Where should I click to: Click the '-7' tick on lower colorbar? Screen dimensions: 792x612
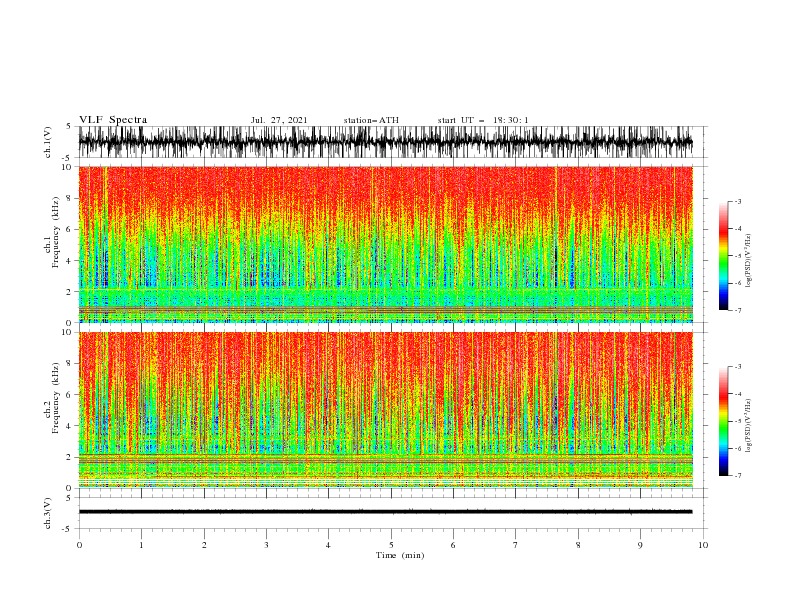737,476
